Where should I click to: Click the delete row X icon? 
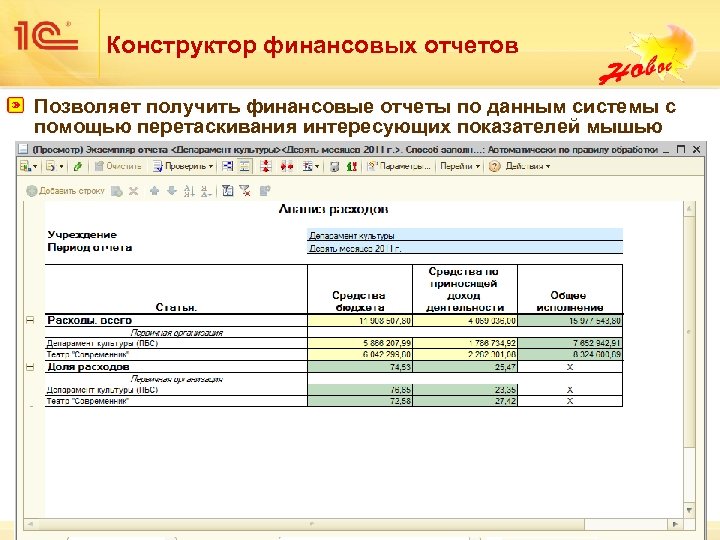[x=134, y=191]
